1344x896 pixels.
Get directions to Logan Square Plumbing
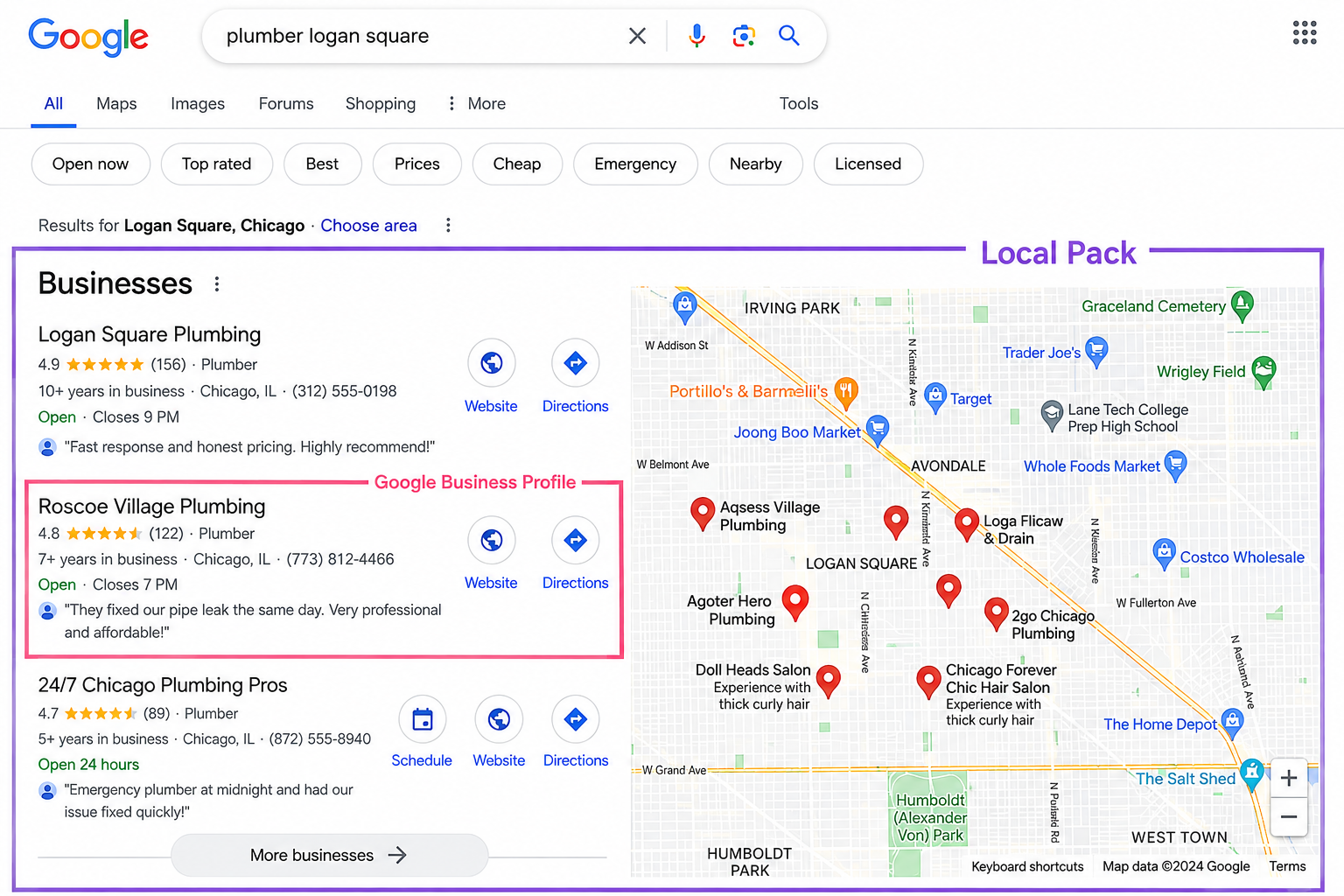[x=575, y=362]
